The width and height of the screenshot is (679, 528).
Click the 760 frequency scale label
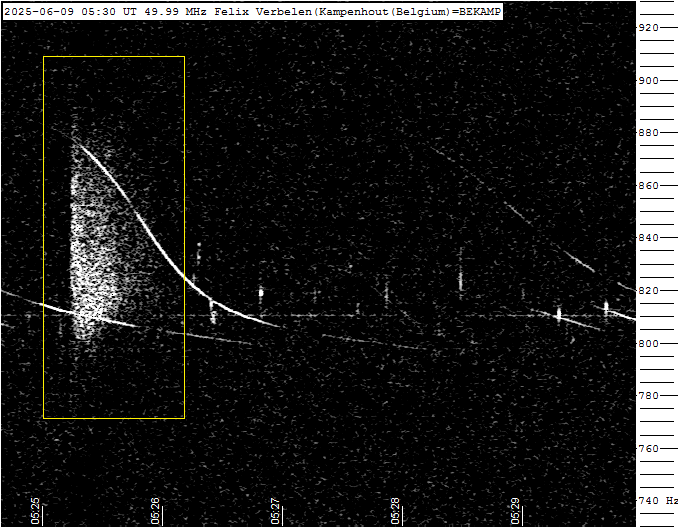click(649, 449)
